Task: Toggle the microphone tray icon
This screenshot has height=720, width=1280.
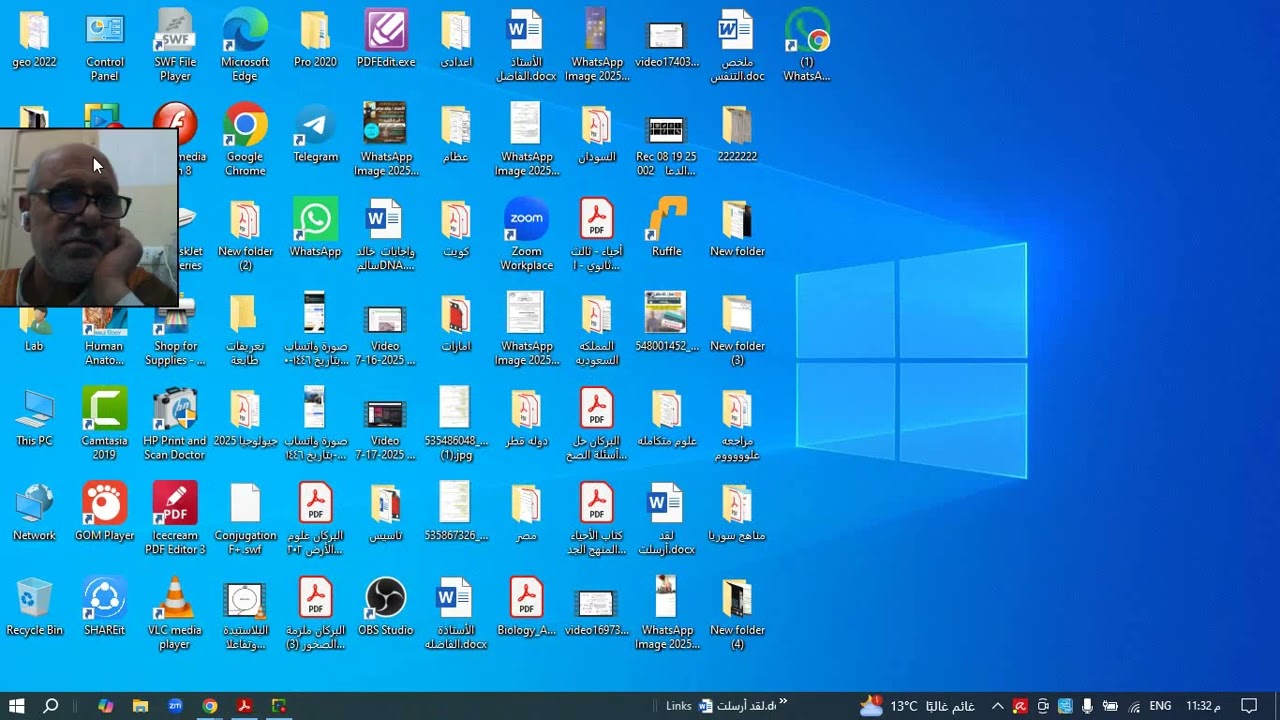Action: click(1087, 706)
